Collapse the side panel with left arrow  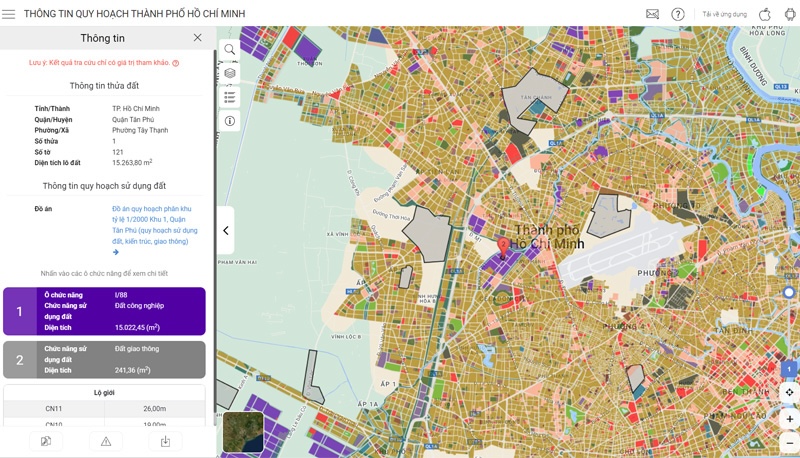226,231
